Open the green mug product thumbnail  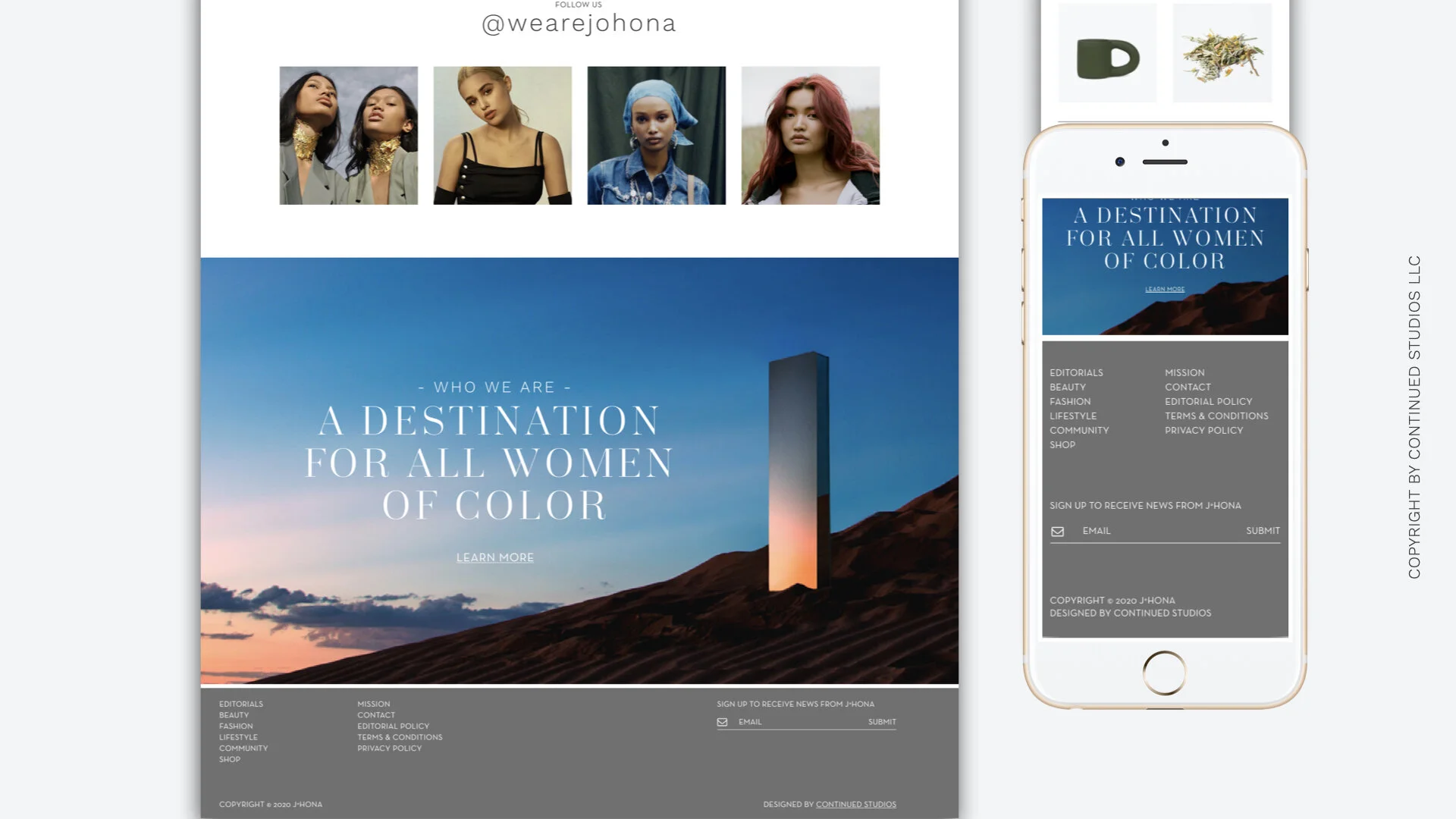(1107, 55)
